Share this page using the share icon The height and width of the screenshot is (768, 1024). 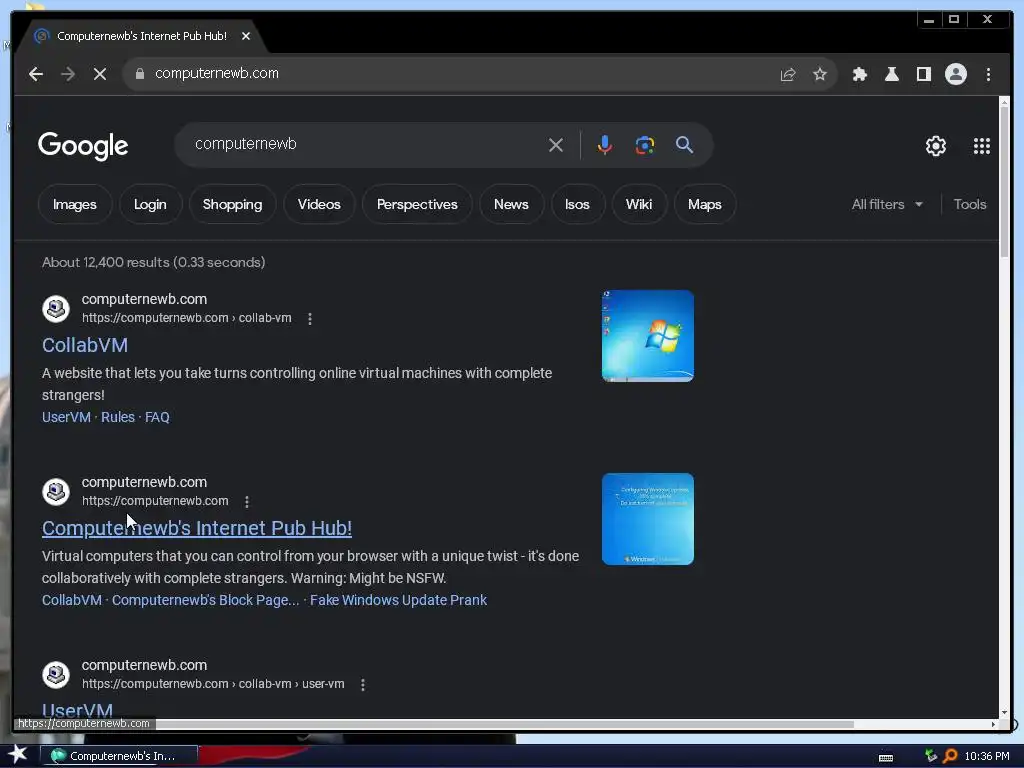(x=788, y=74)
